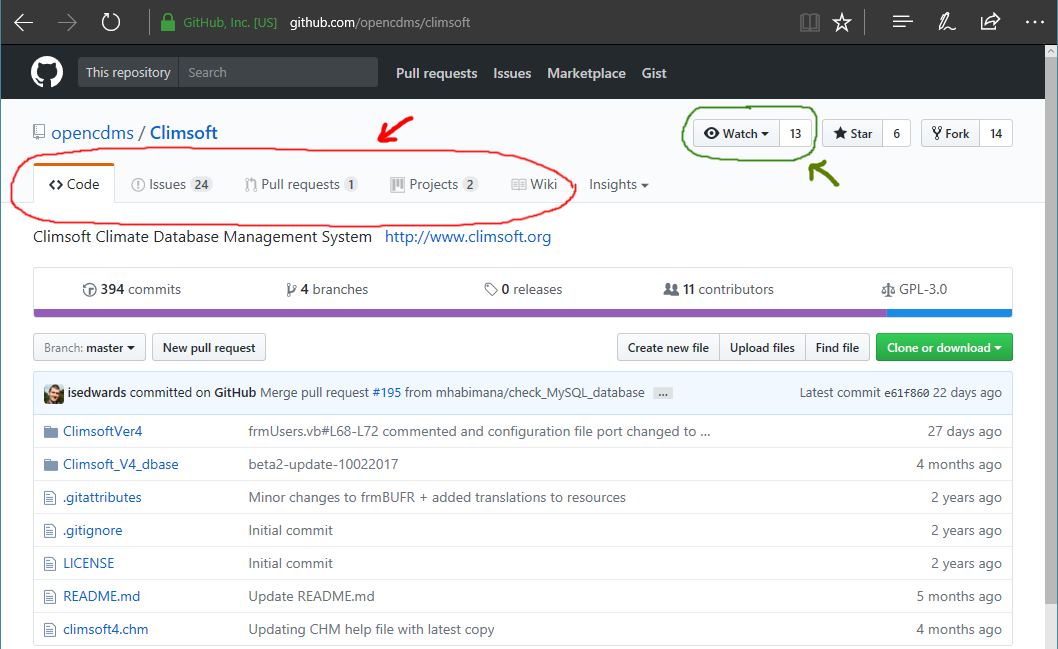This screenshot has height=649, width=1058.
Task: Open Marketplace in the top header
Action: point(586,73)
